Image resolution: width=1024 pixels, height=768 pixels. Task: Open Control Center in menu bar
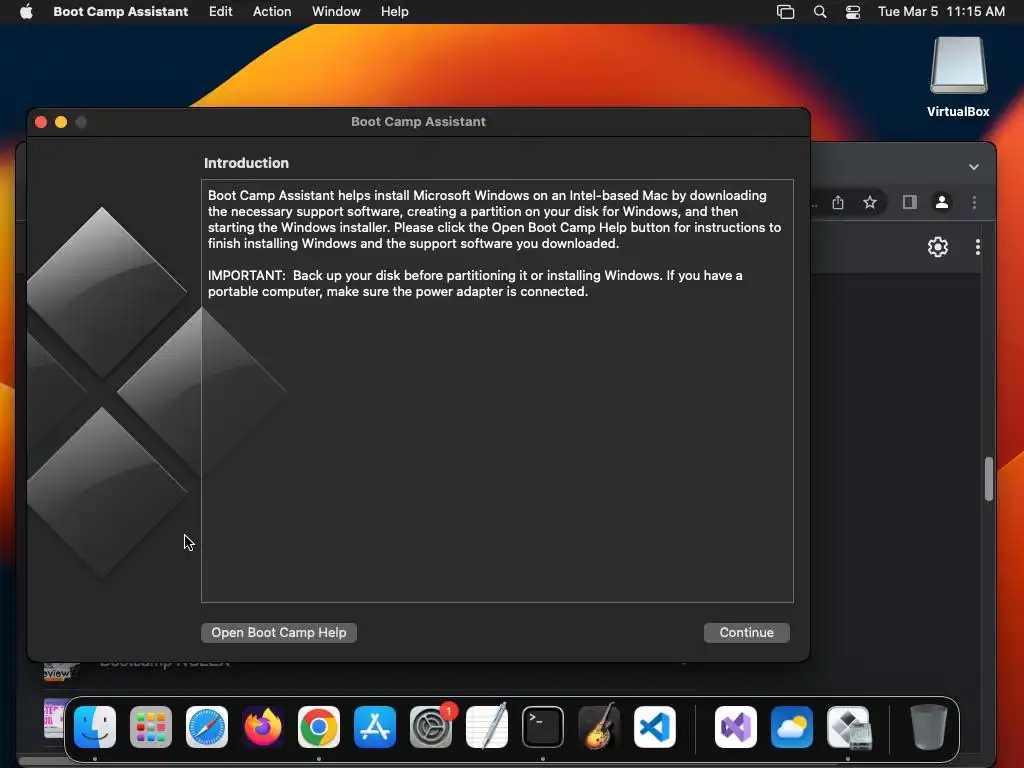(x=853, y=12)
